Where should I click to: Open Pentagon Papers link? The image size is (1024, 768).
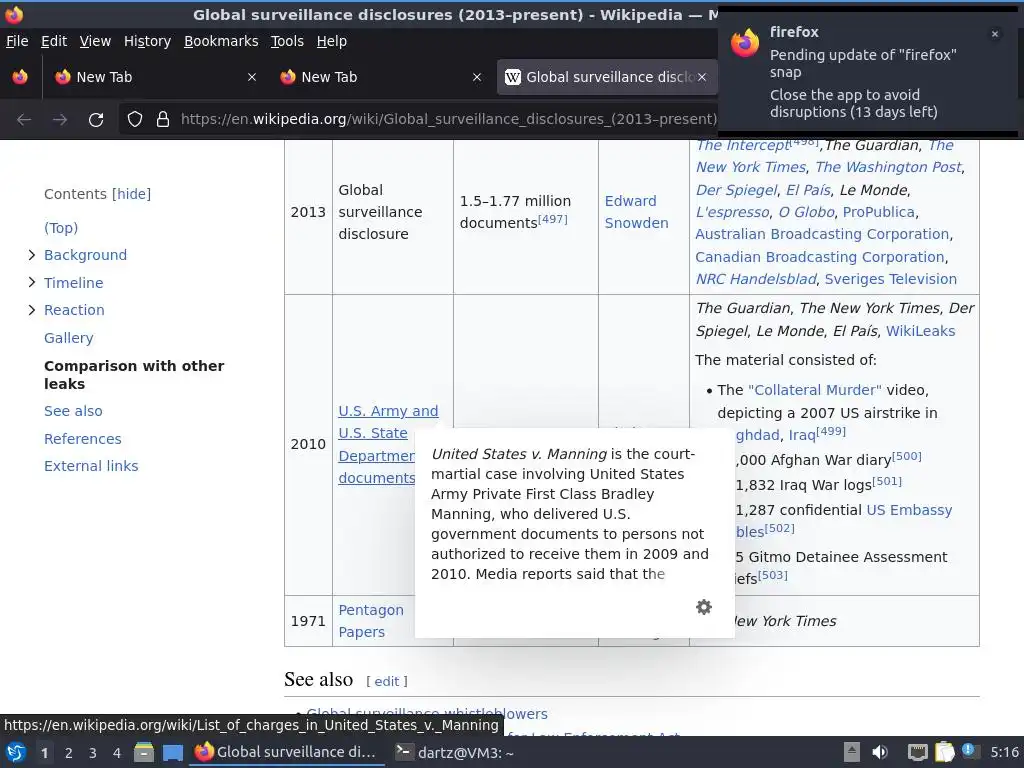pyautogui.click(x=371, y=620)
